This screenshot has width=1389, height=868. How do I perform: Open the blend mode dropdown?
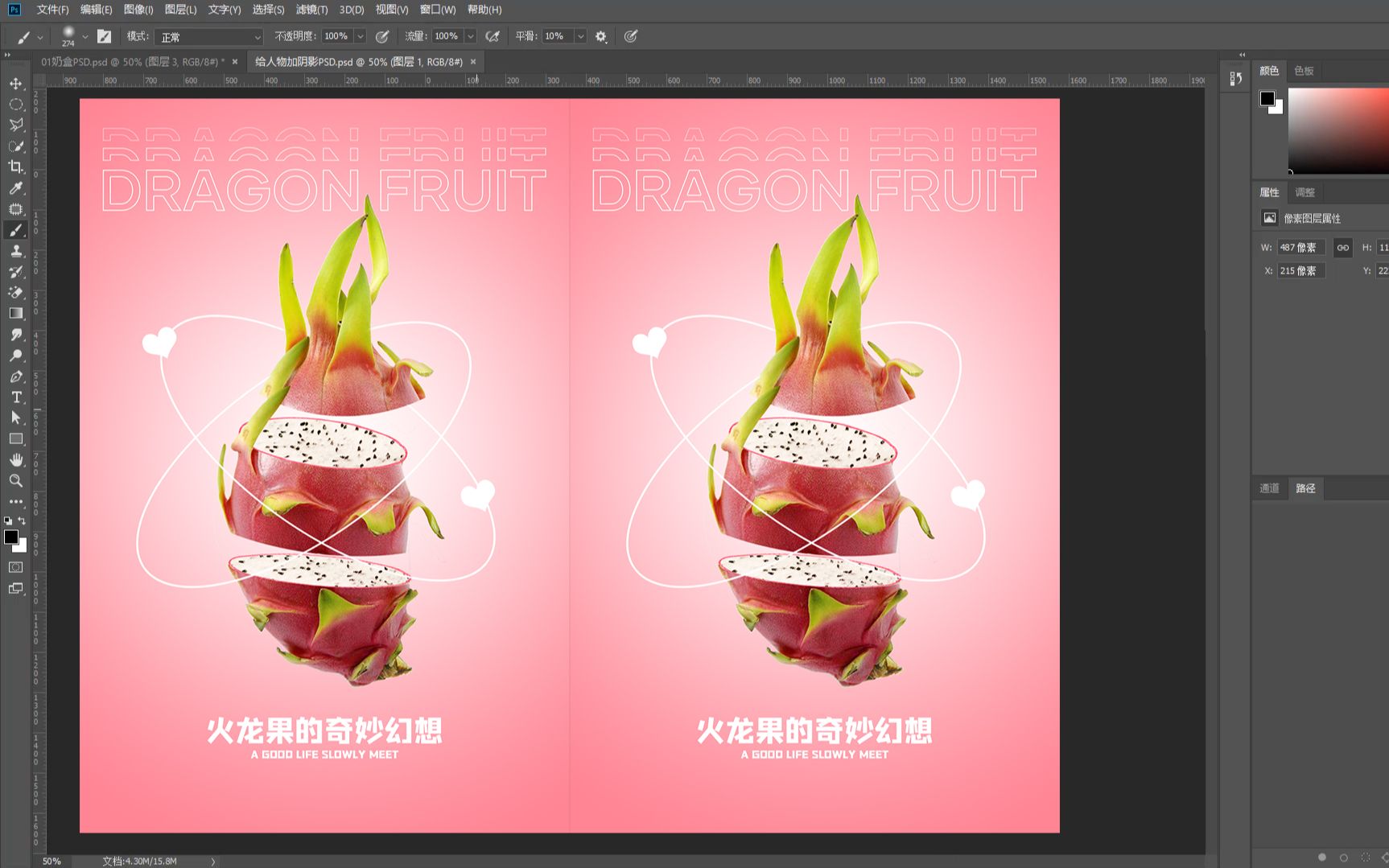click(x=209, y=37)
